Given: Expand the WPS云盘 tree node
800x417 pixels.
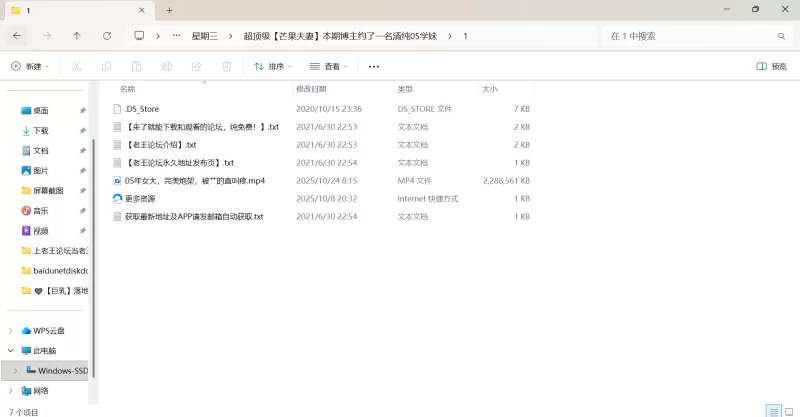Looking at the screenshot, I should 11,331.
